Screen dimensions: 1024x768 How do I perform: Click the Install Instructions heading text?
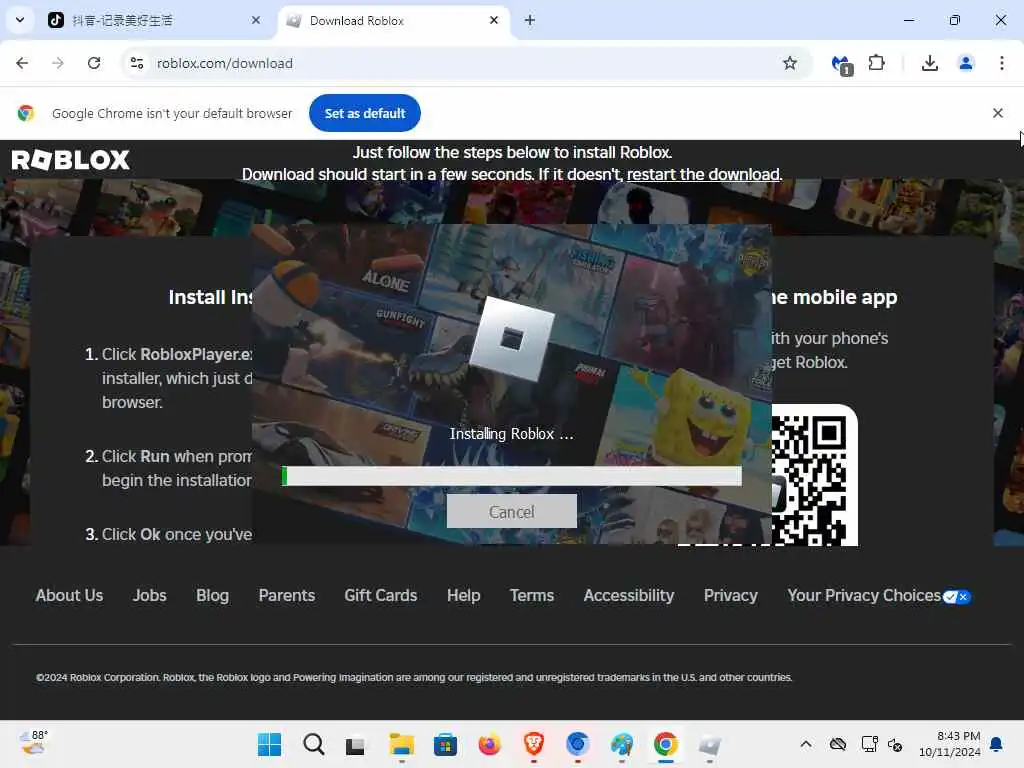click(210, 297)
